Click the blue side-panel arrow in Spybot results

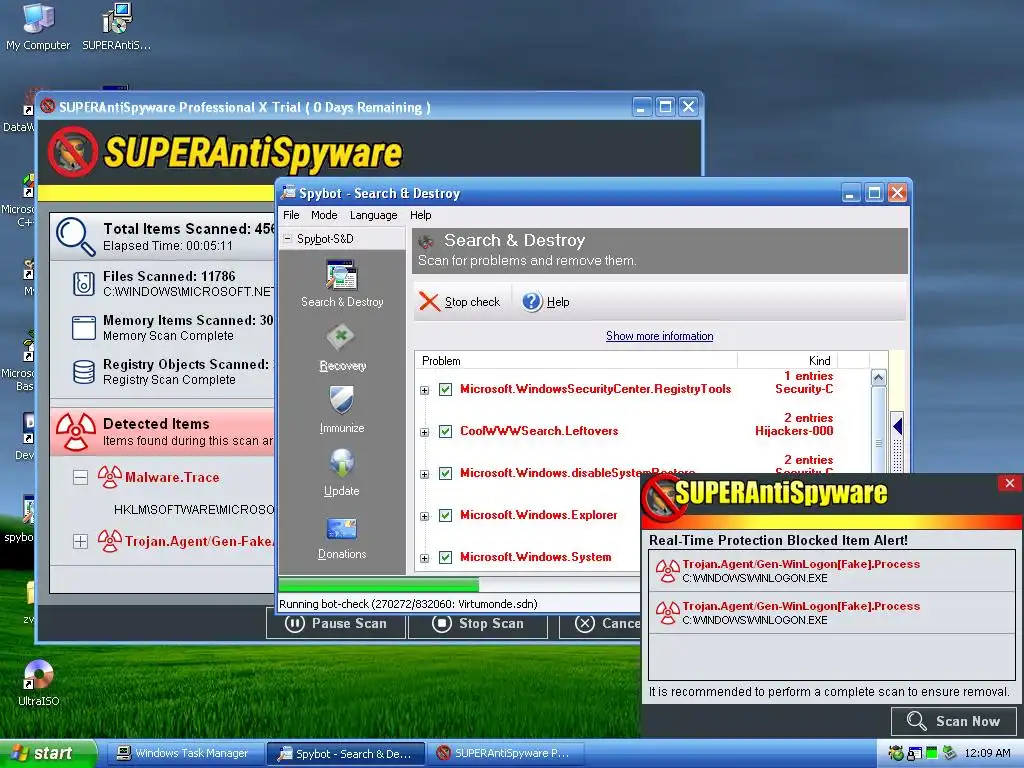[x=897, y=426]
